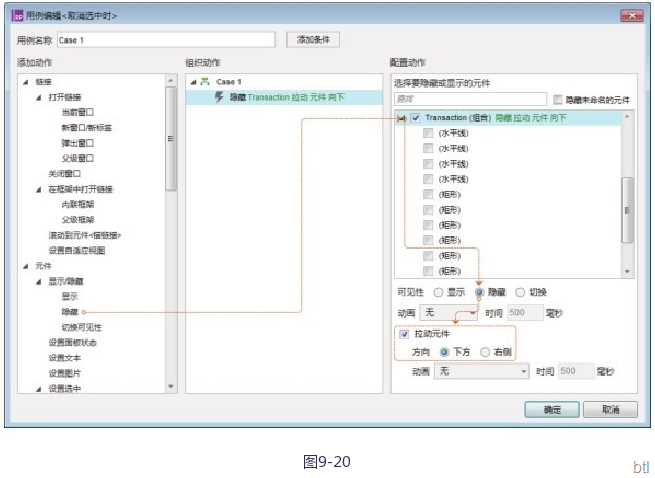The width and height of the screenshot is (655, 478).
Task: Click the Case 1 icon in the 组织动作 panel
Action: (205, 81)
